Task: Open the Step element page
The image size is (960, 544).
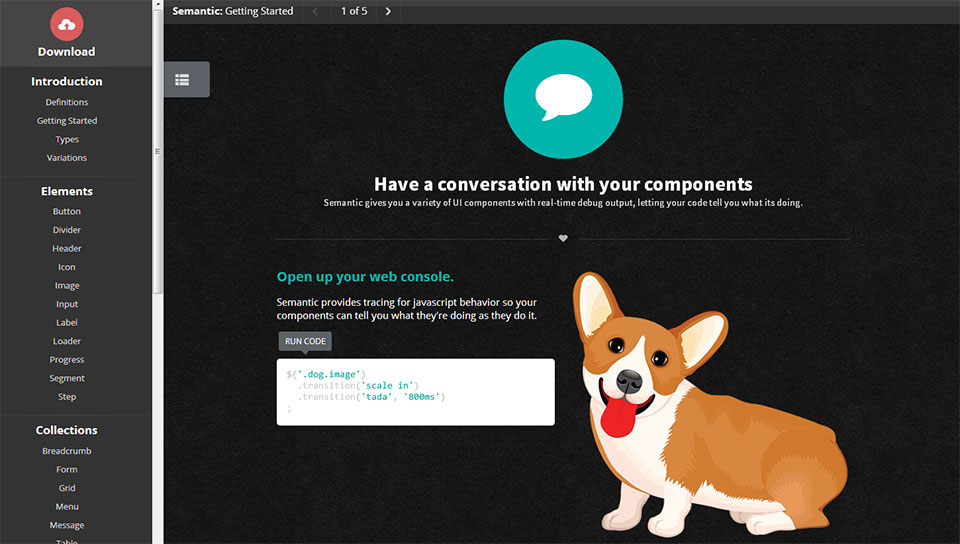Action: tap(67, 397)
